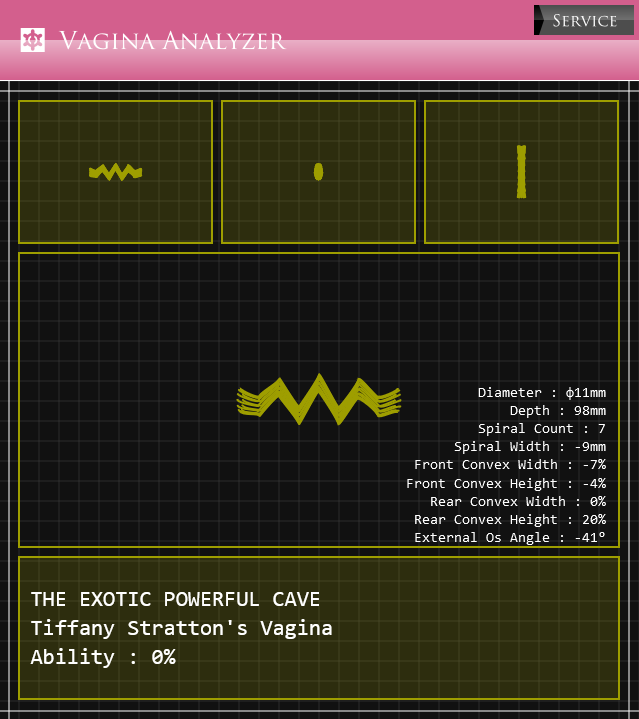
Task: Click the Front Convex Width -7% line
Action: [x=509, y=465]
